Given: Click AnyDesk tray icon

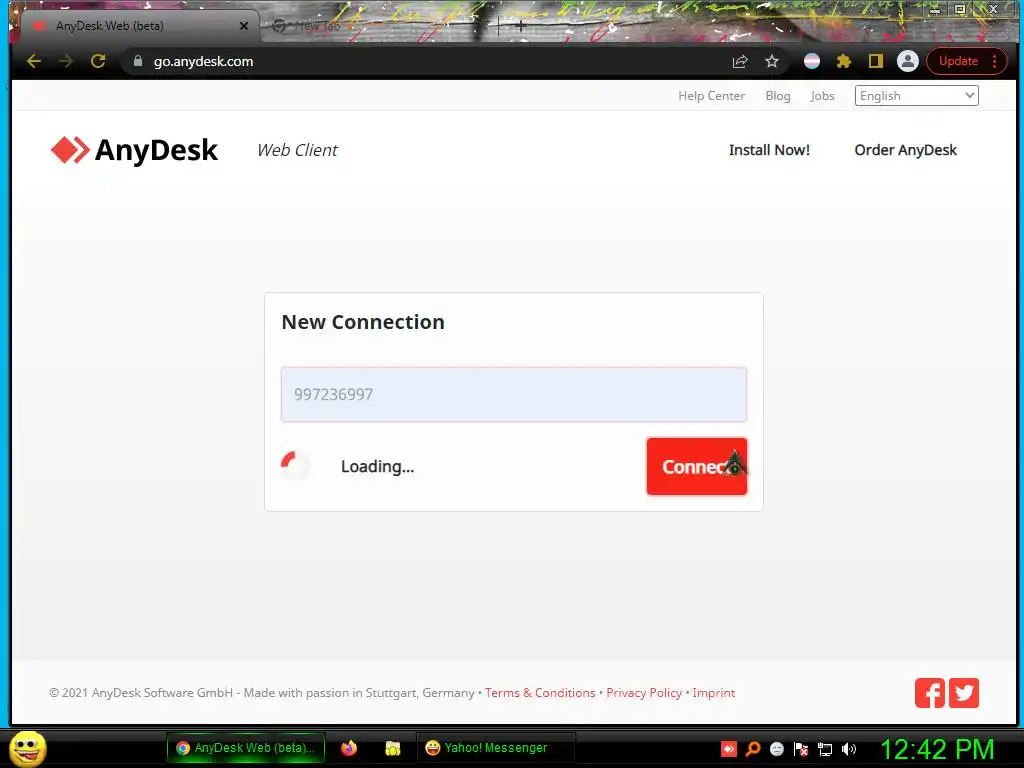Looking at the screenshot, I should [729, 749].
